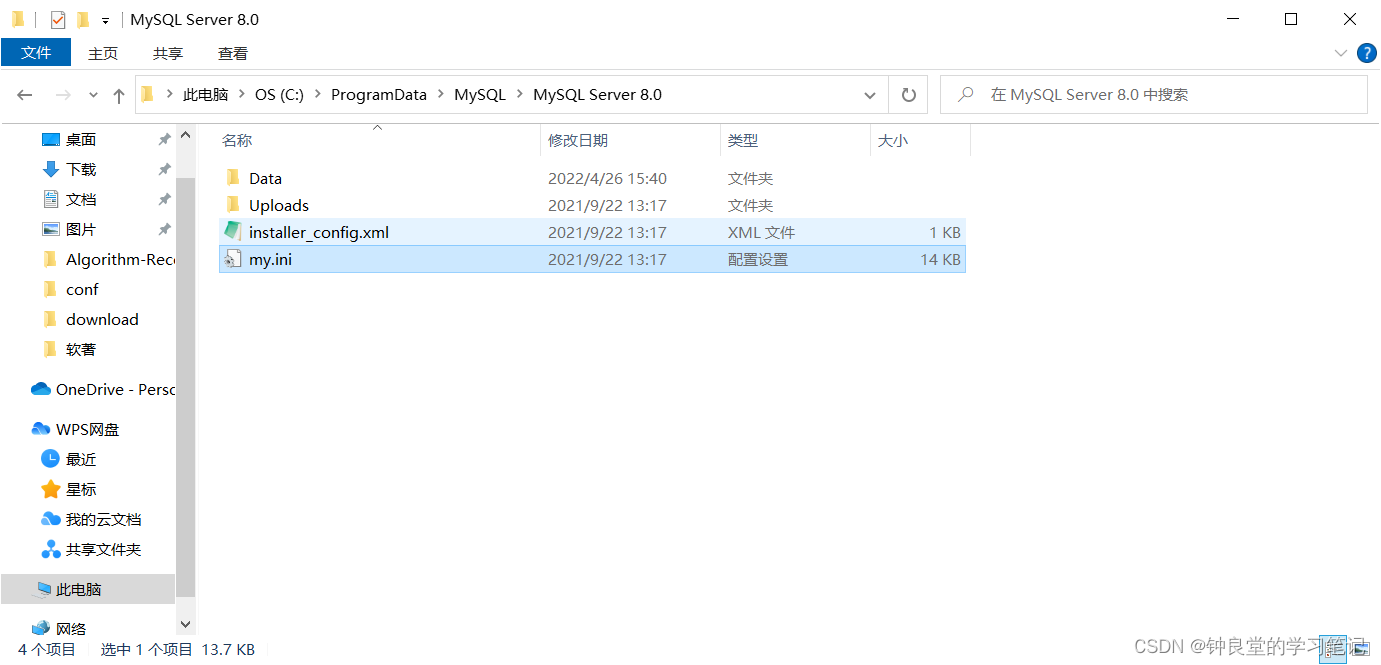Click the properties quick access icon
Viewport: 1381px width, 665px height.
pos(58,19)
